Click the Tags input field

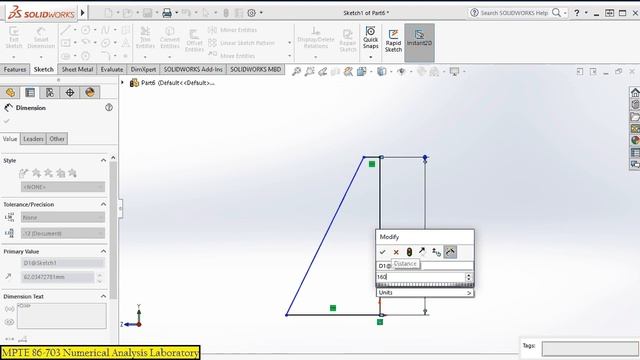point(590,349)
